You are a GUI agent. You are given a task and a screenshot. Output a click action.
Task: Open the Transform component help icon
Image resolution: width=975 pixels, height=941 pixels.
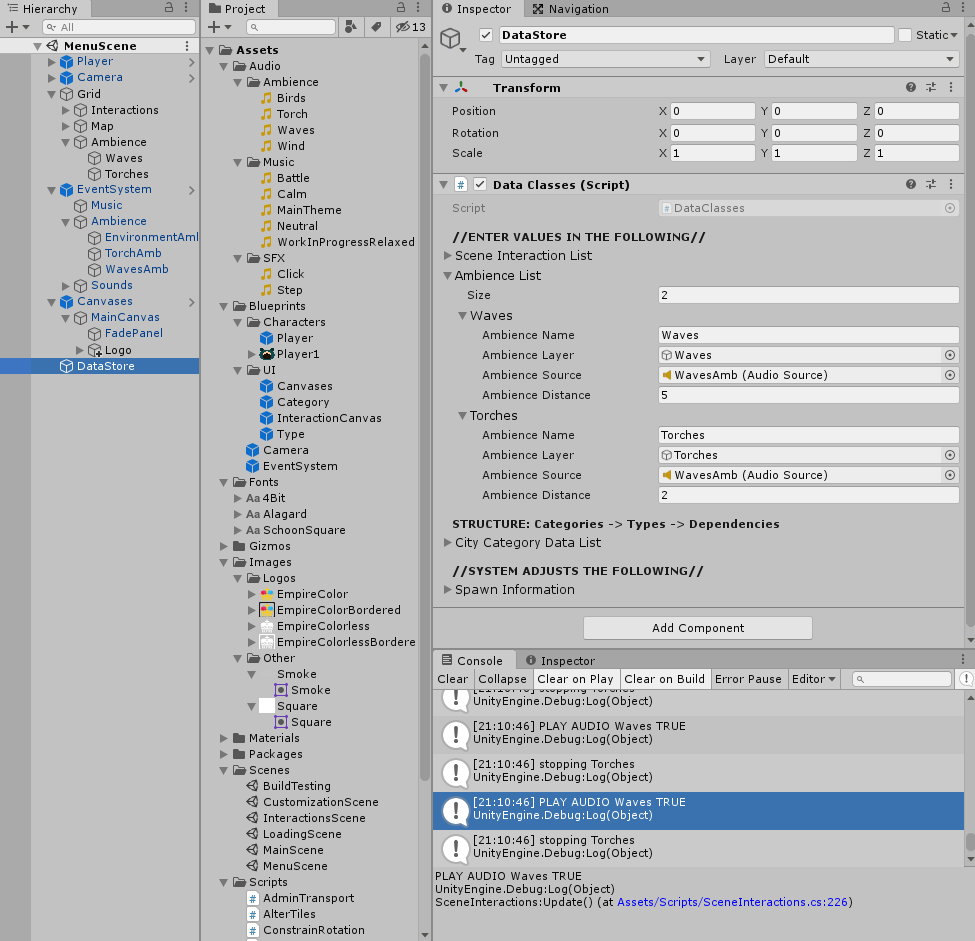pos(911,88)
